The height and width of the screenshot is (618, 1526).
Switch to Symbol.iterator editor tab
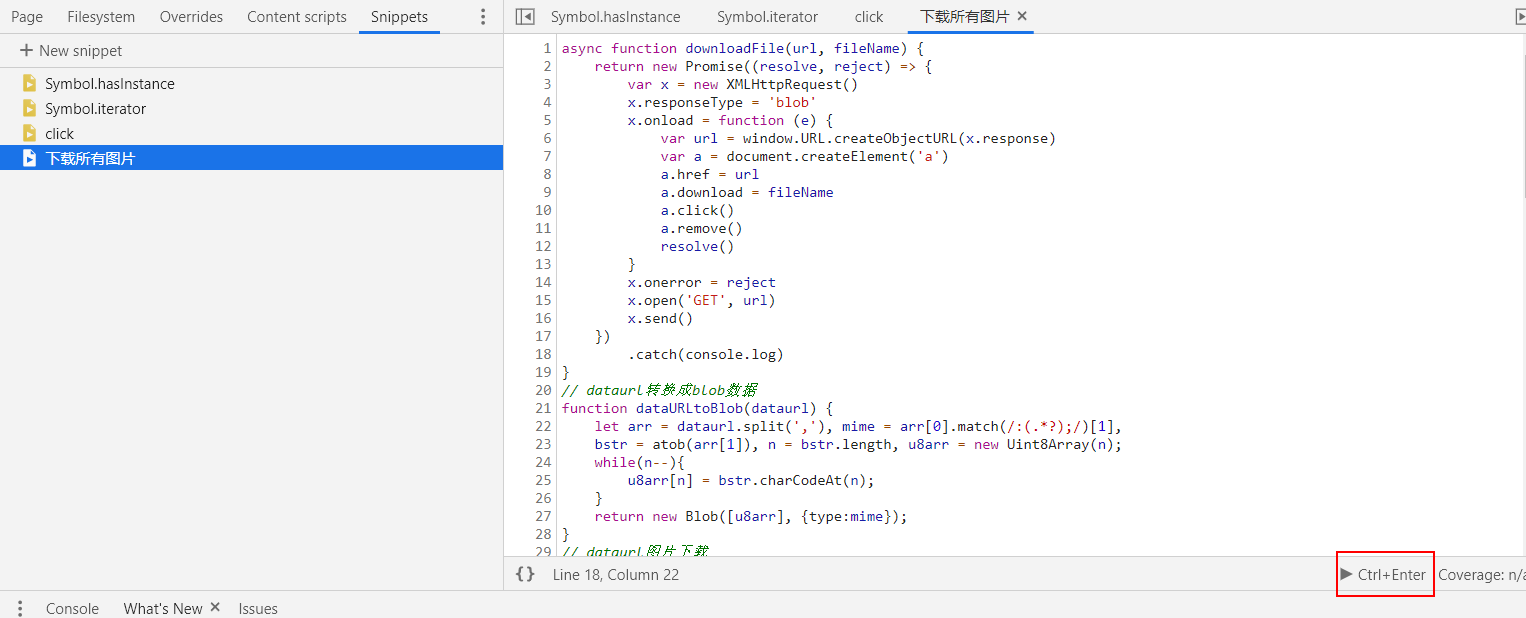pos(767,17)
